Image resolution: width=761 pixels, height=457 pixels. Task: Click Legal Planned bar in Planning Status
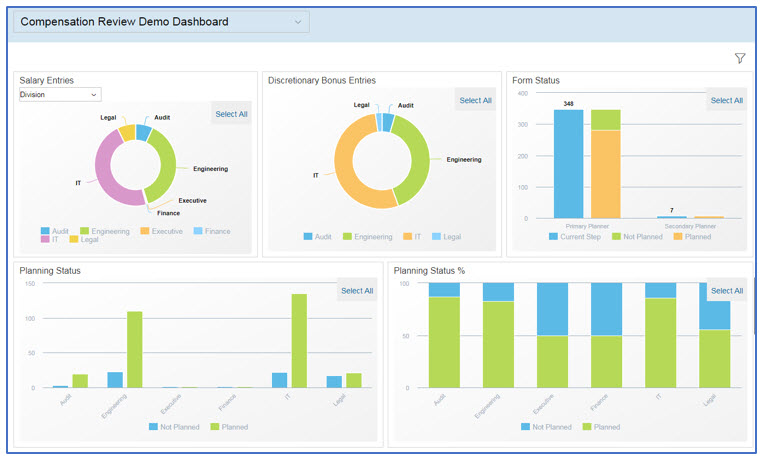(x=354, y=380)
